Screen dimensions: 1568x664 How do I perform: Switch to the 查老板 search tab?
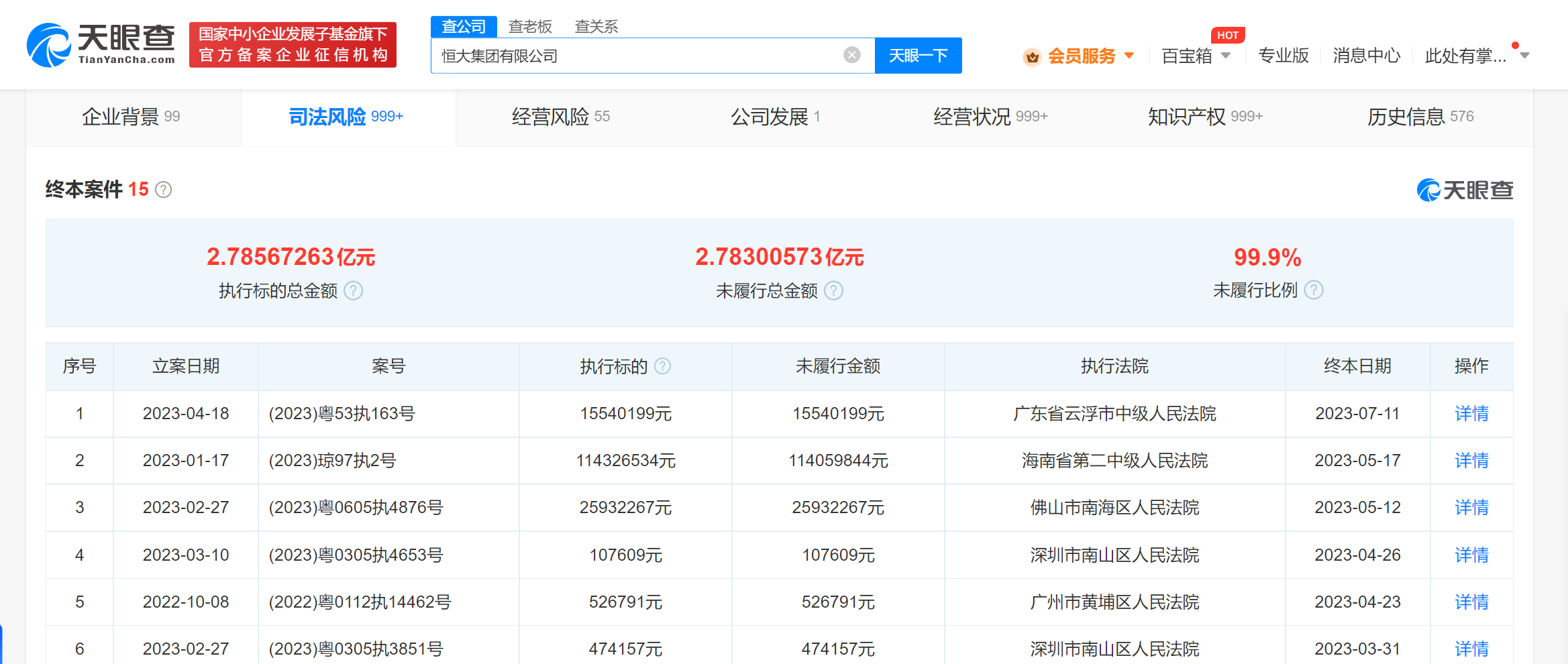point(530,26)
